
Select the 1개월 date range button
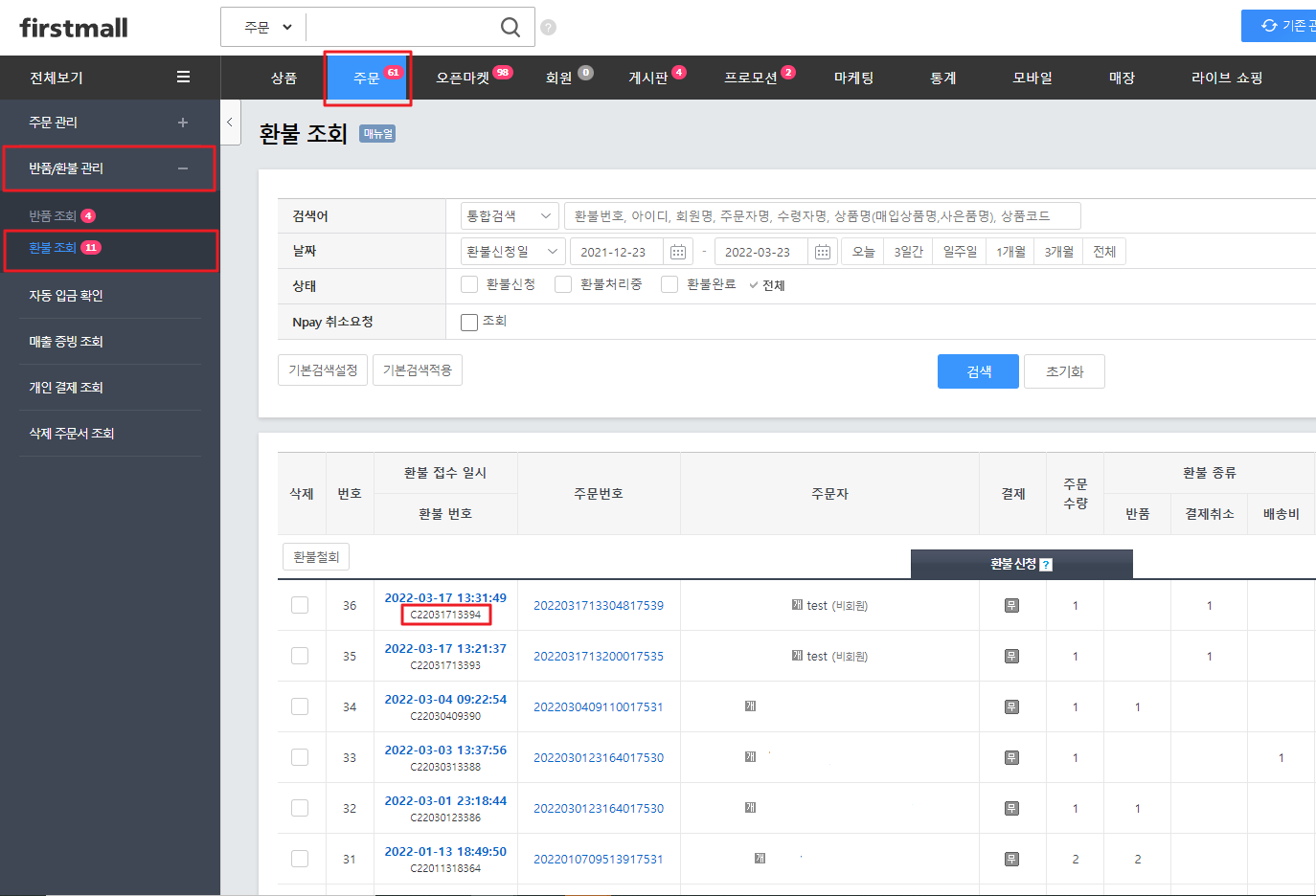click(x=1010, y=252)
